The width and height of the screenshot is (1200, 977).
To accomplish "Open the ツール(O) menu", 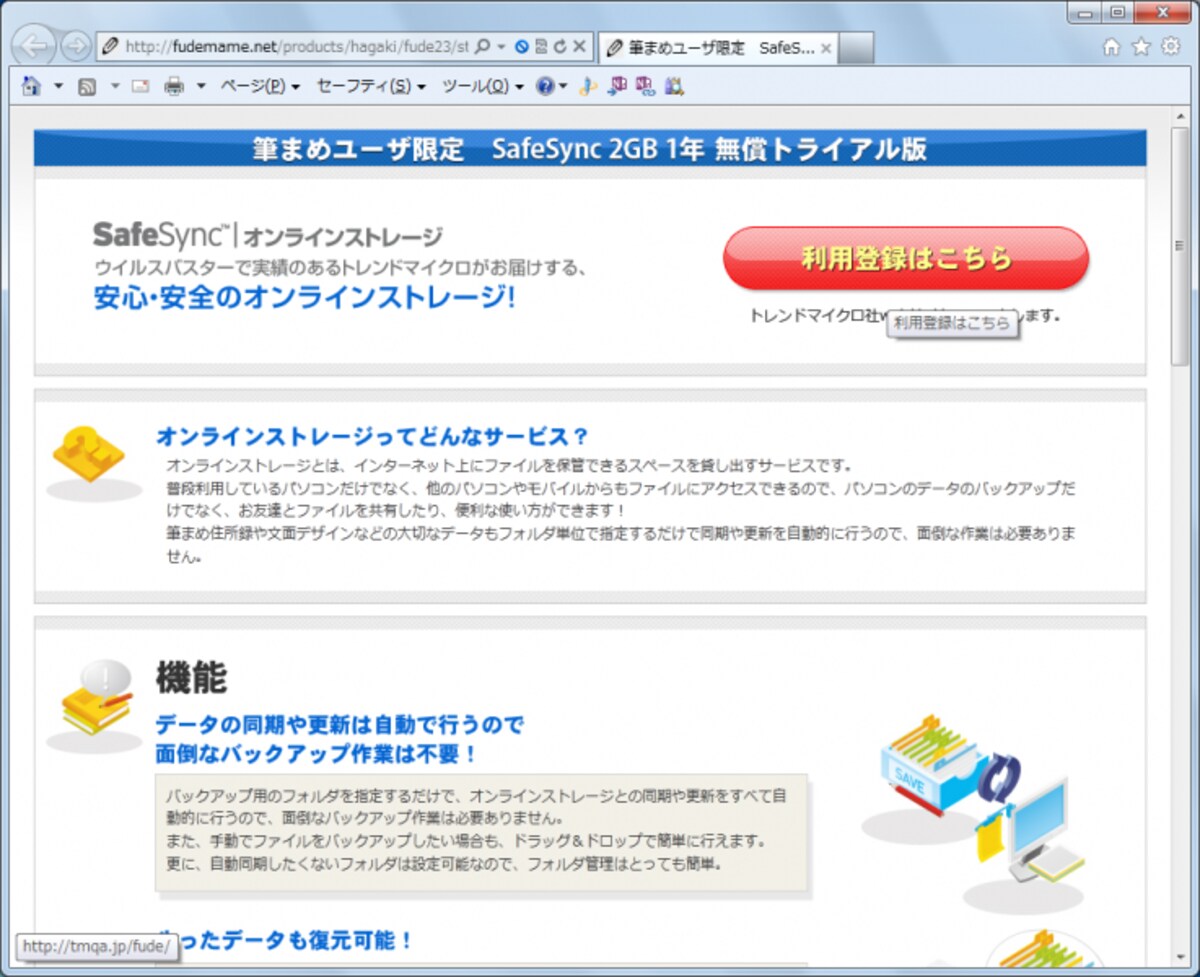I will 483,87.
